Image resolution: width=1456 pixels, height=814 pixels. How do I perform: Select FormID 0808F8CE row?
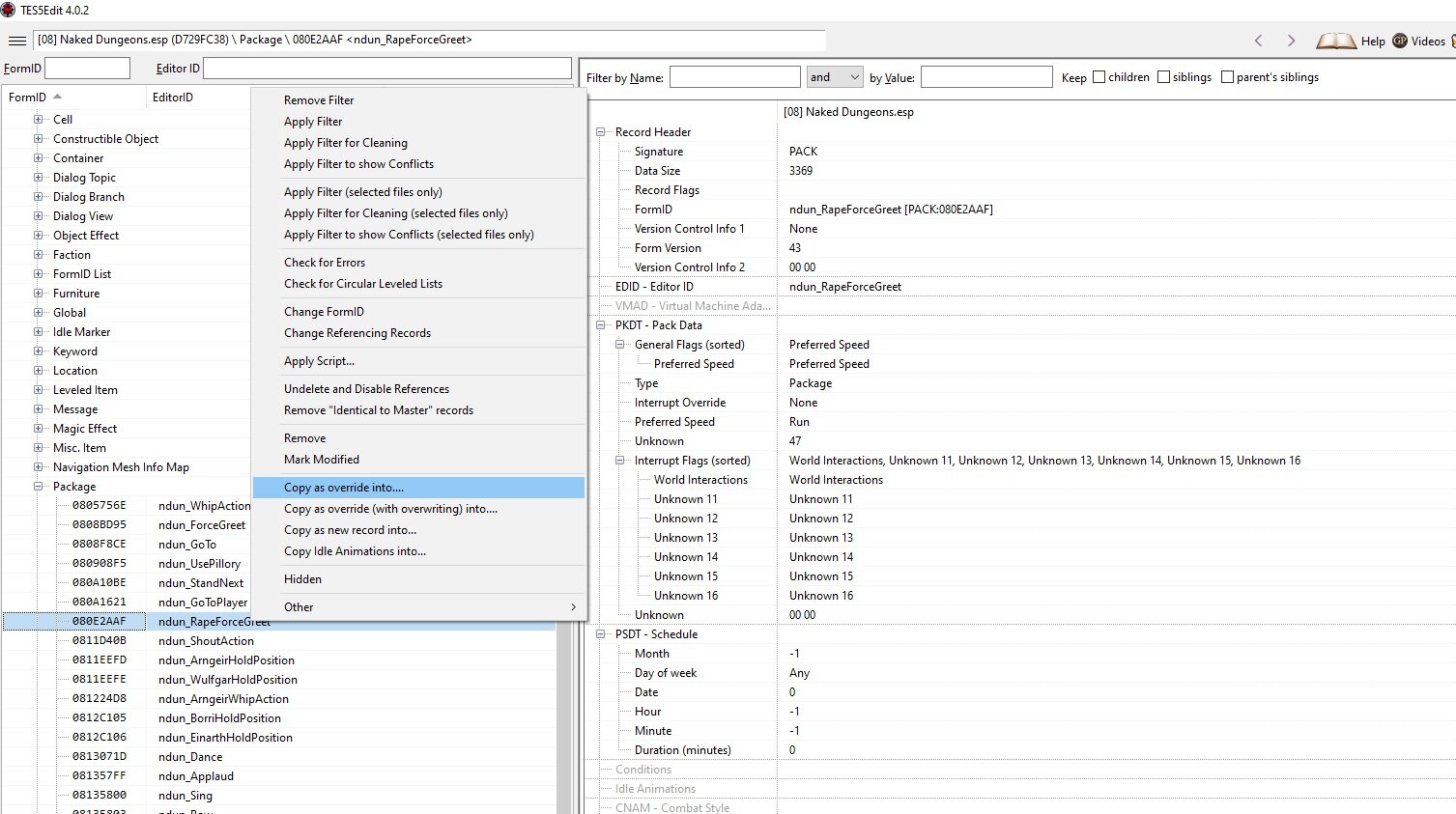(99, 545)
